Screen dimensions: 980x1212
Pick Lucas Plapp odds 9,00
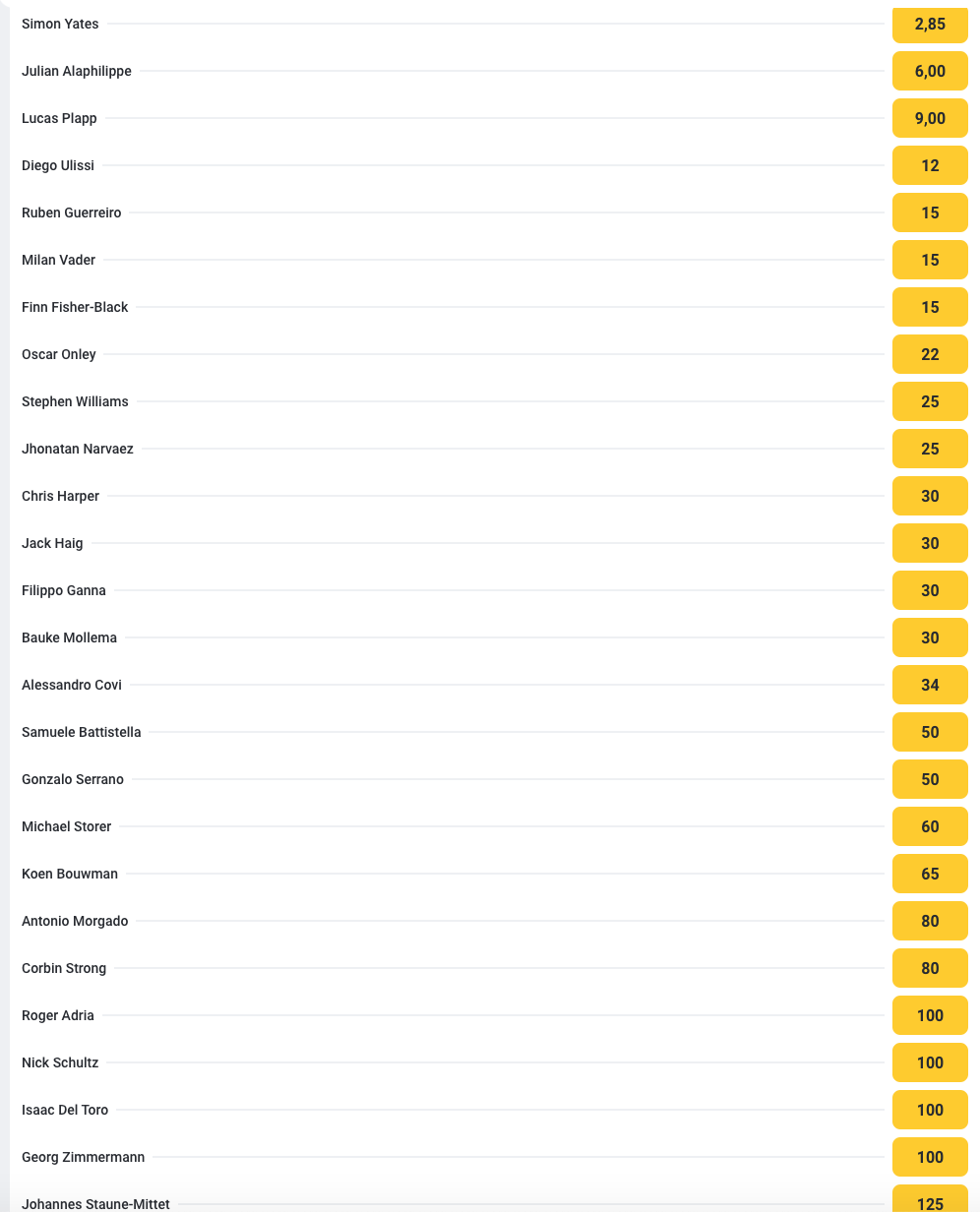pyautogui.click(x=930, y=118)
